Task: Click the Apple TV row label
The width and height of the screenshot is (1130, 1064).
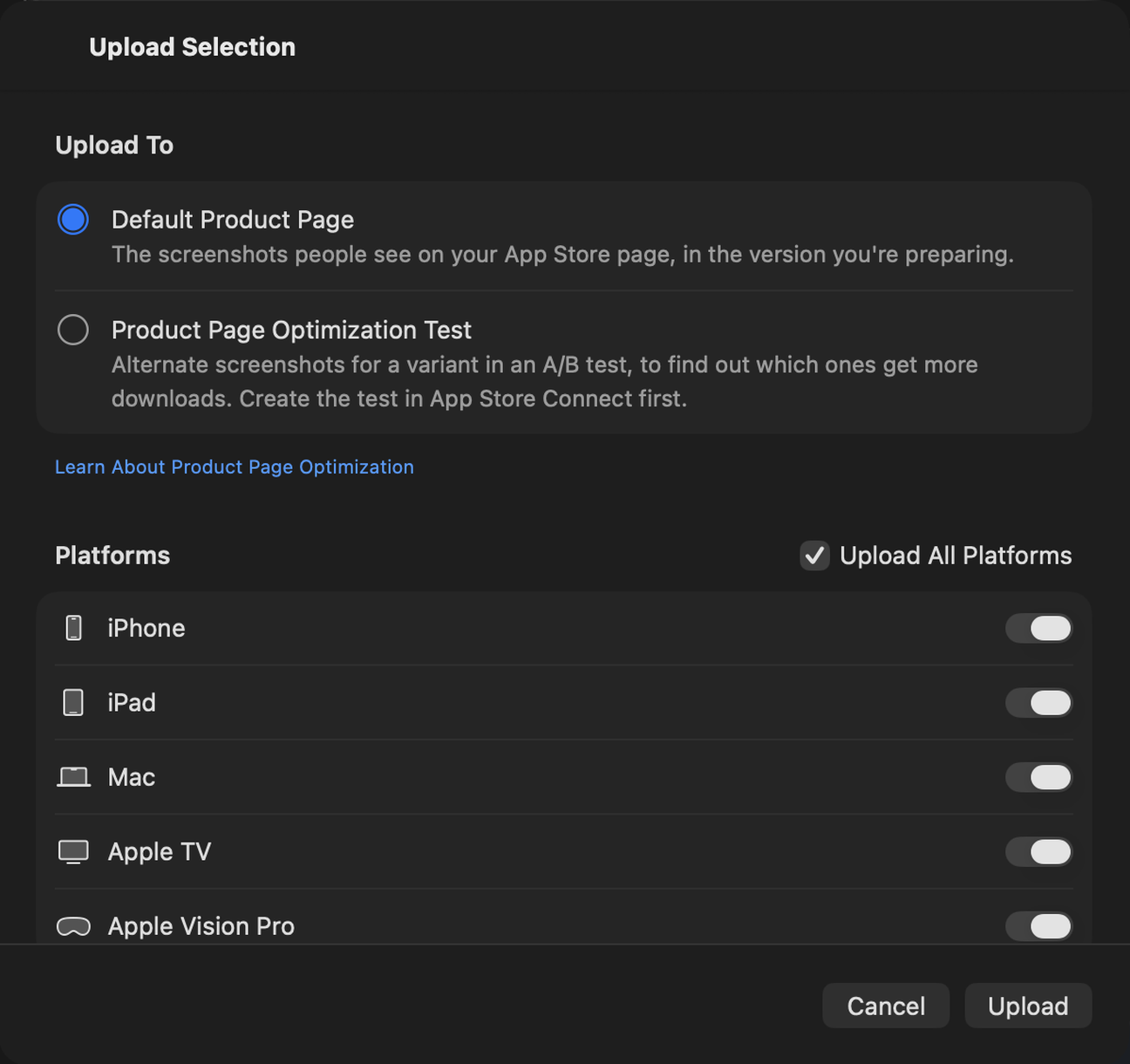Action: [x=160, y=852]
